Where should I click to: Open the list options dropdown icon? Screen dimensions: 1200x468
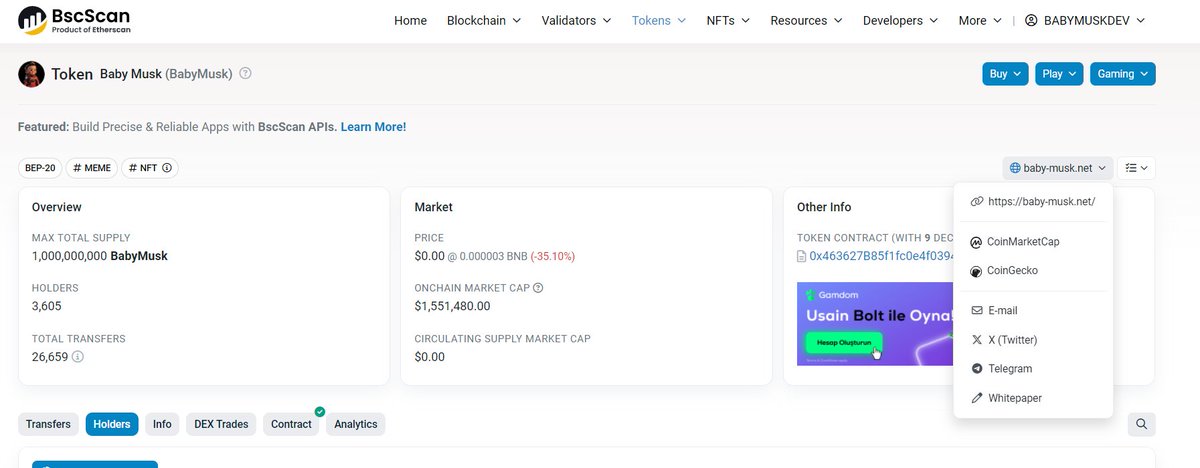click(1136, 168)
